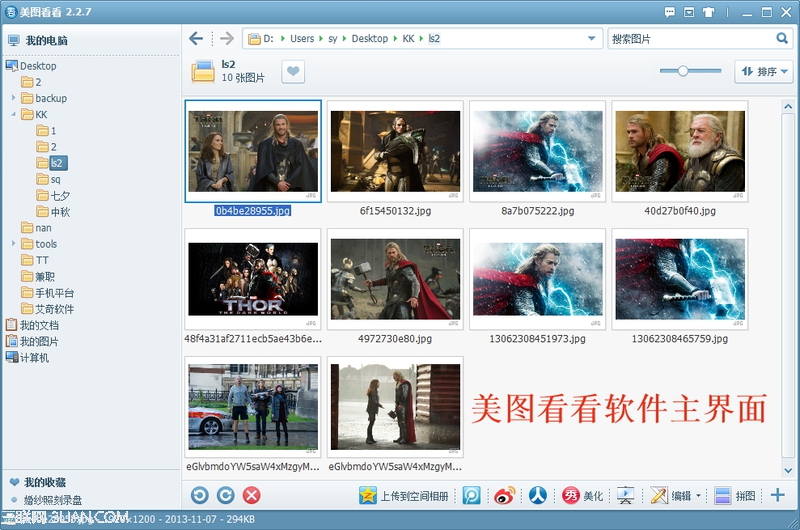The image size is (800, 530).
Task: Select thumbnail 40d27b0f40.jpg
Action: pyautogui.click(x=680, y=152)
